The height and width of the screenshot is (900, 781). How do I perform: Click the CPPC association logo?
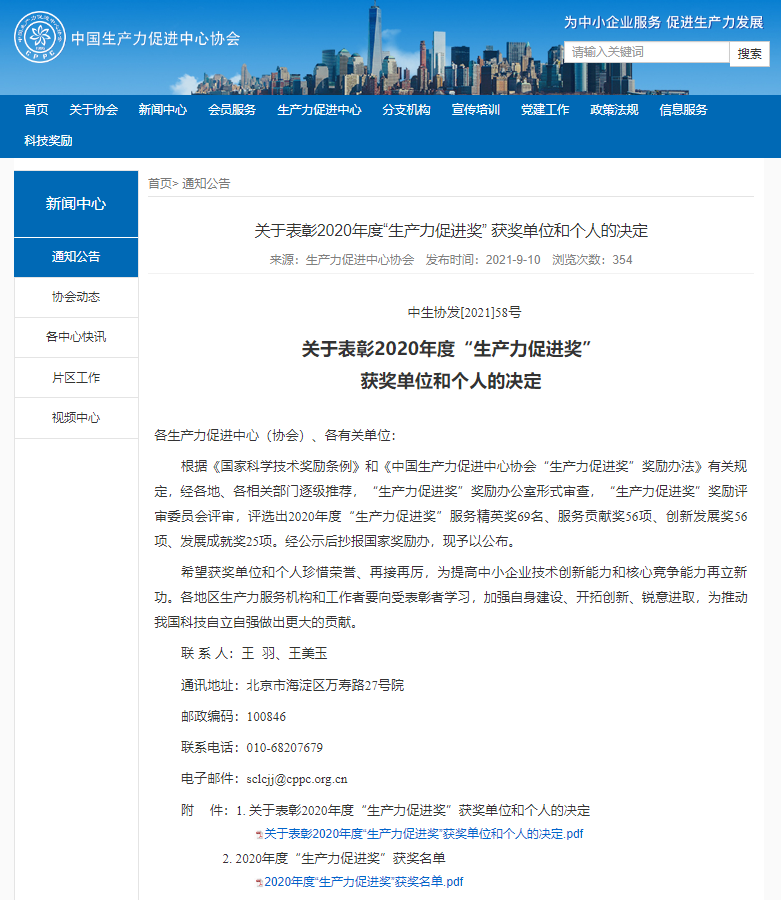tap(40, 38)
